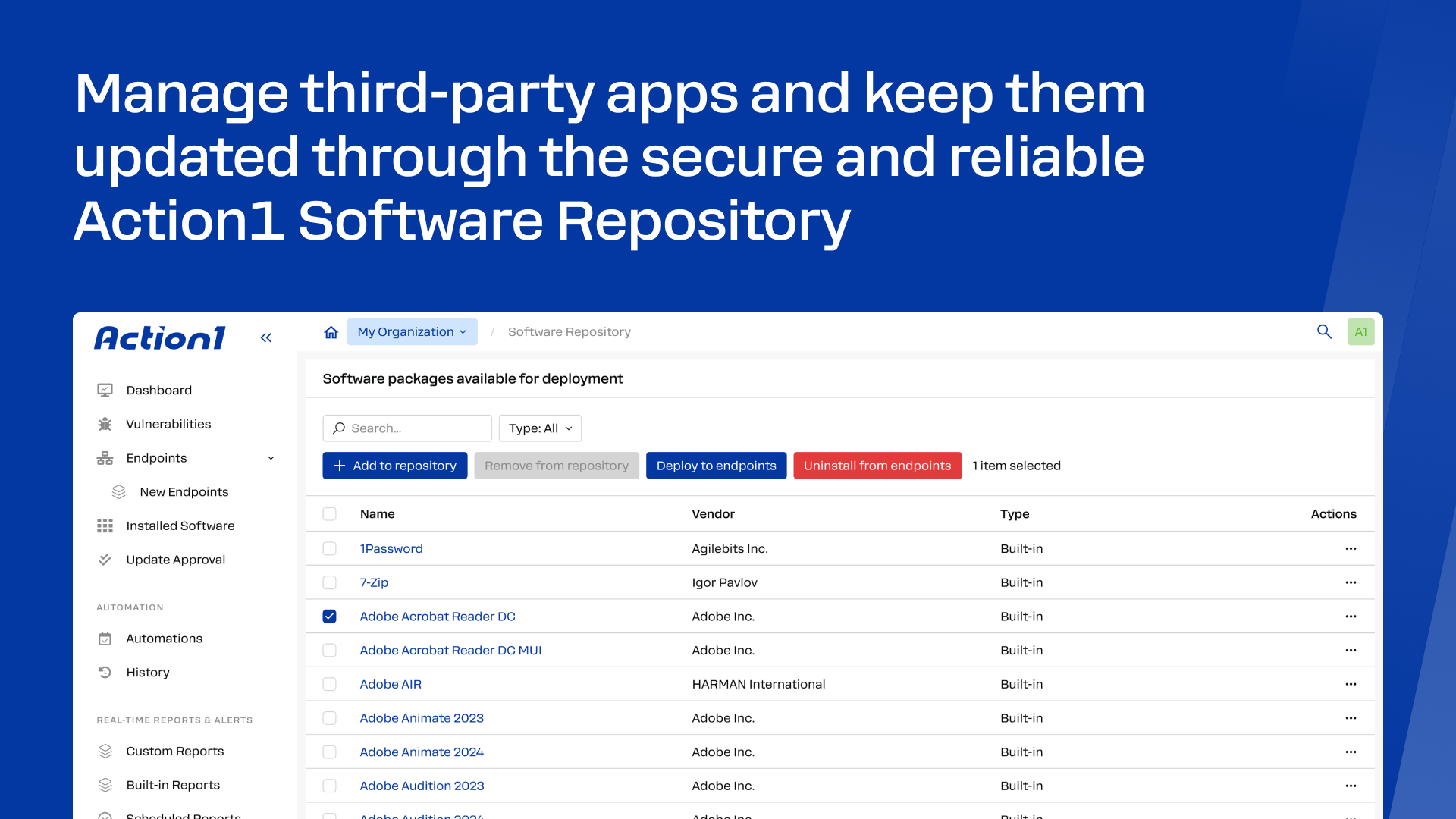Open the Automations menu item
The width and height of the screenshot is (1456, 819).
pos(165,639)
